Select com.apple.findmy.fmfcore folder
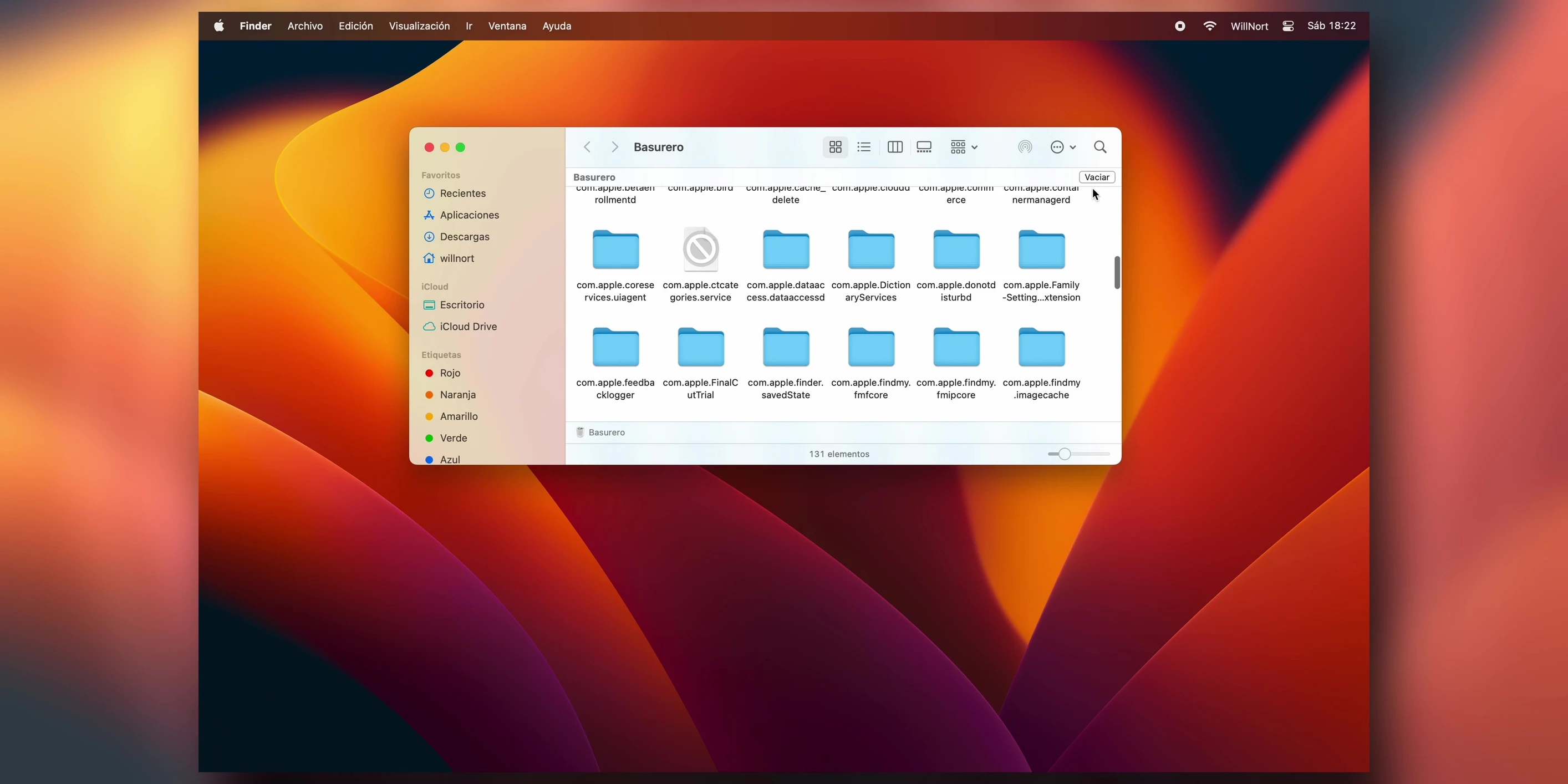1568x784 pixels. point(871,347)
